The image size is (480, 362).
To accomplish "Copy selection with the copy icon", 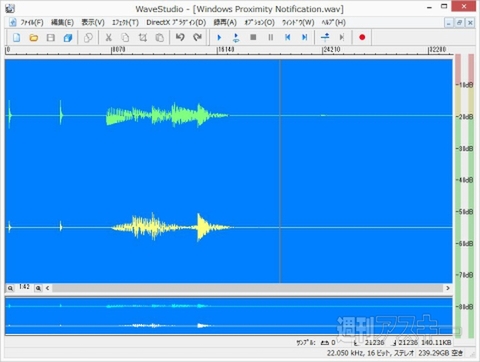I will pos(125,37).
